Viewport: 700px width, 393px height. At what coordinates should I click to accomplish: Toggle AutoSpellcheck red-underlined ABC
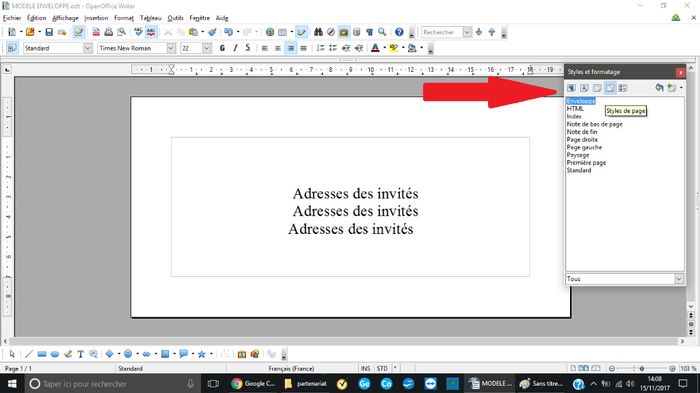tap(151, 32)
